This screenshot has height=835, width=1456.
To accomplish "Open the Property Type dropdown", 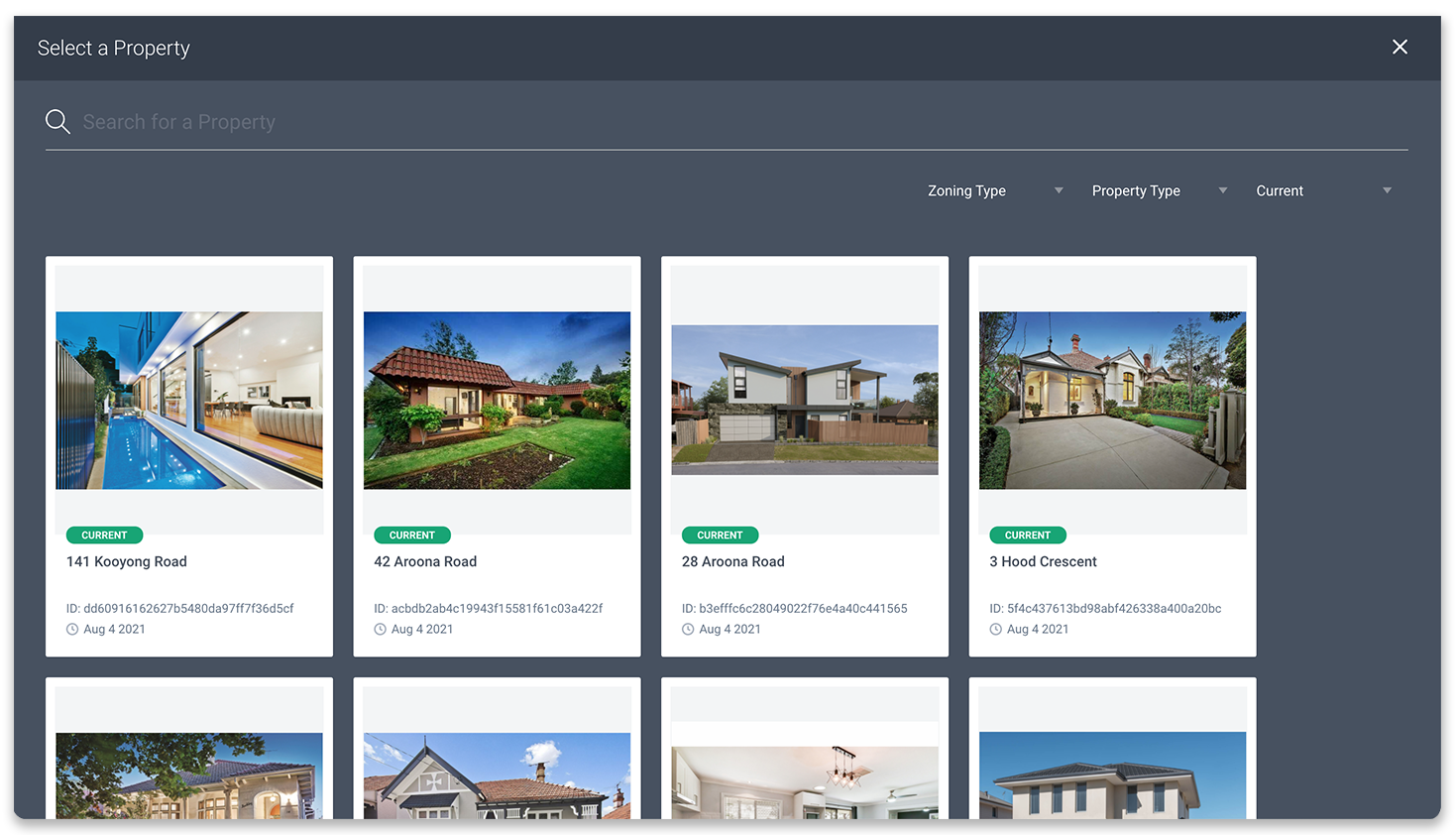I will pyautogui.click(x=1160, y=190).
